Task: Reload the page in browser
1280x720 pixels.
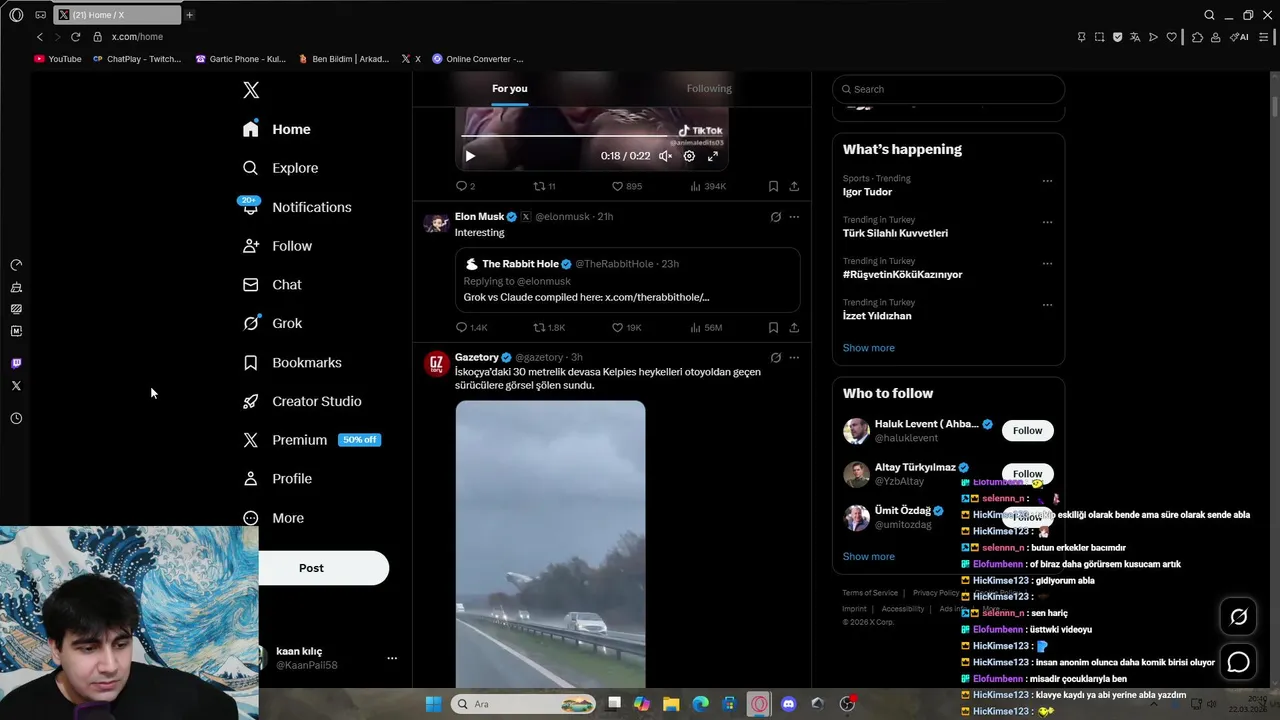Action: pyautogui.click(x=75, y=37)
